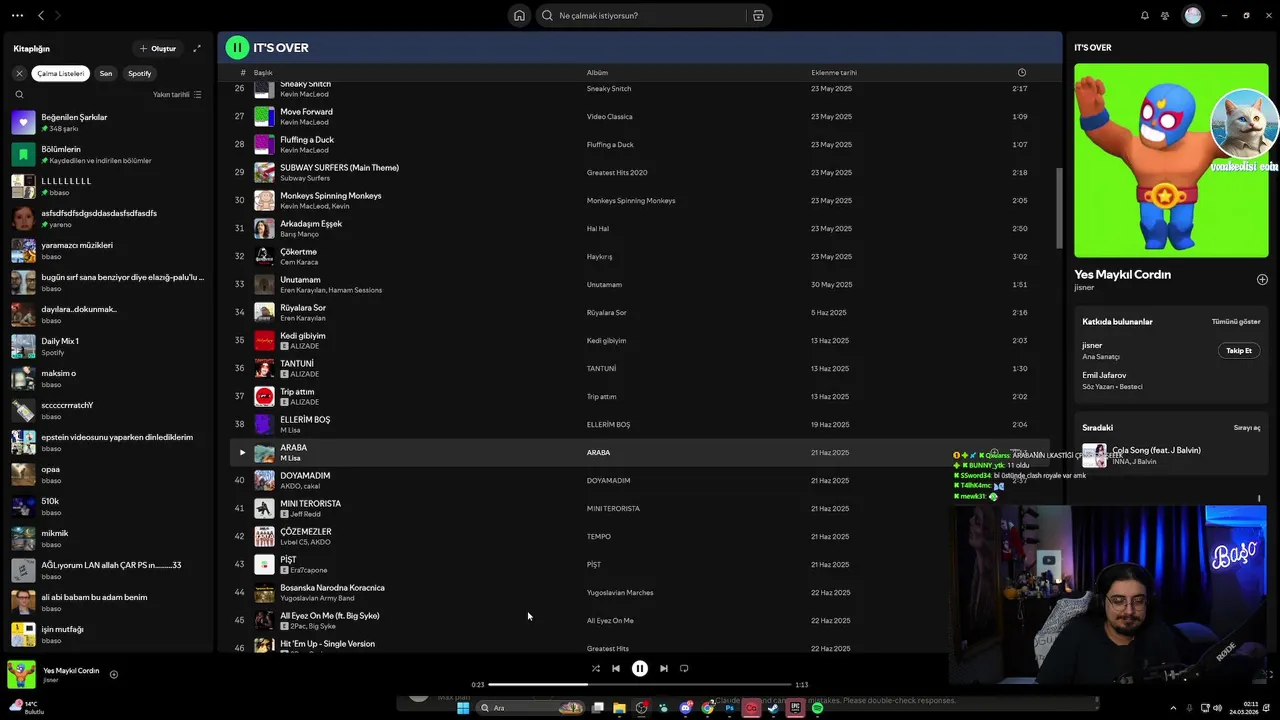The image size is (1280, 720).
Task: Click the Oluştur create button
Action: click(158, 48)
